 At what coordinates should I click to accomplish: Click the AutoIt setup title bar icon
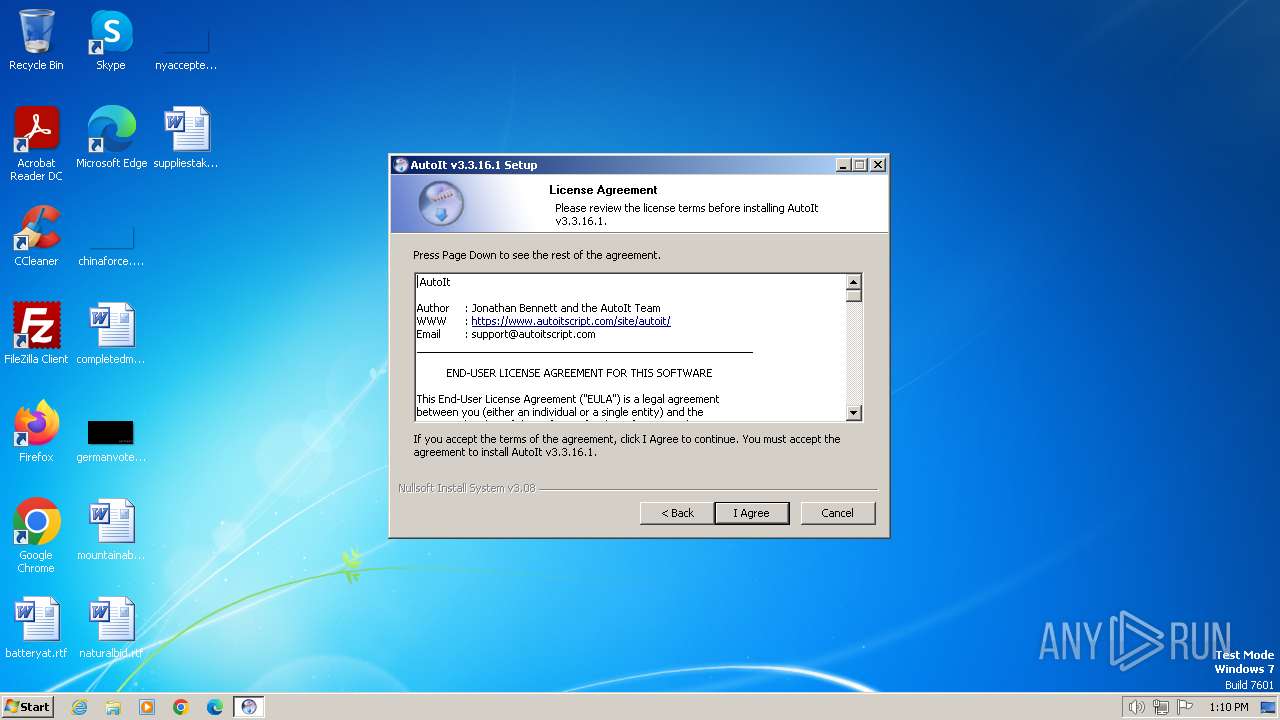pyautogui.click(x=401, y=165)
